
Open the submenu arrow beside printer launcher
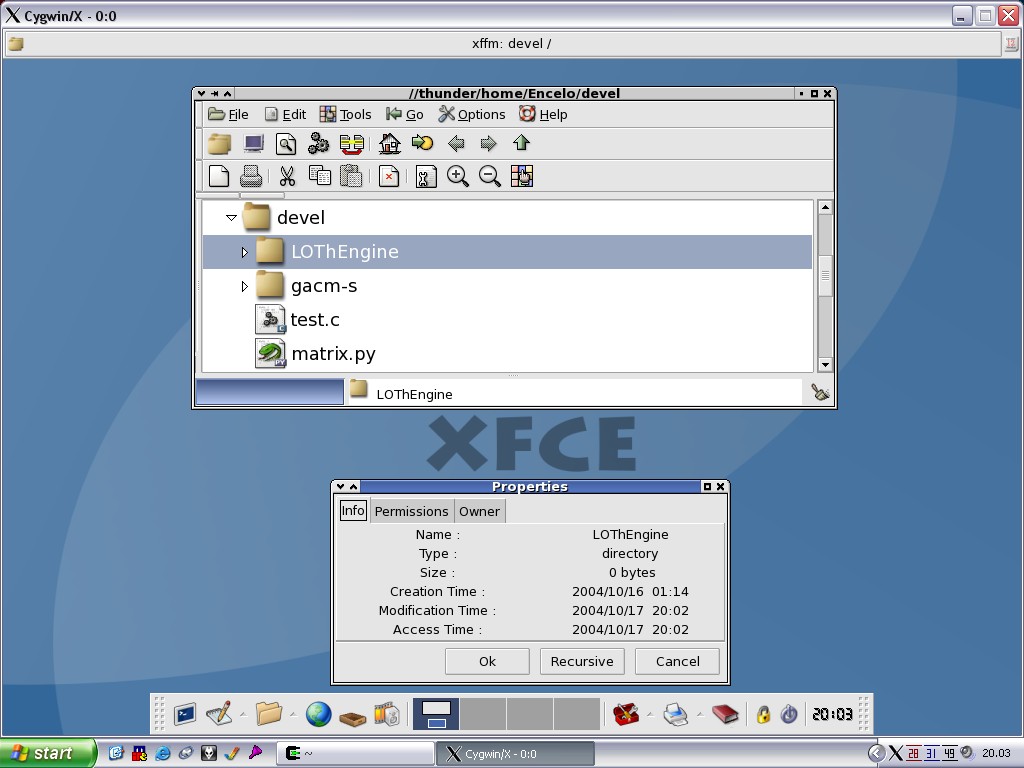699,714
